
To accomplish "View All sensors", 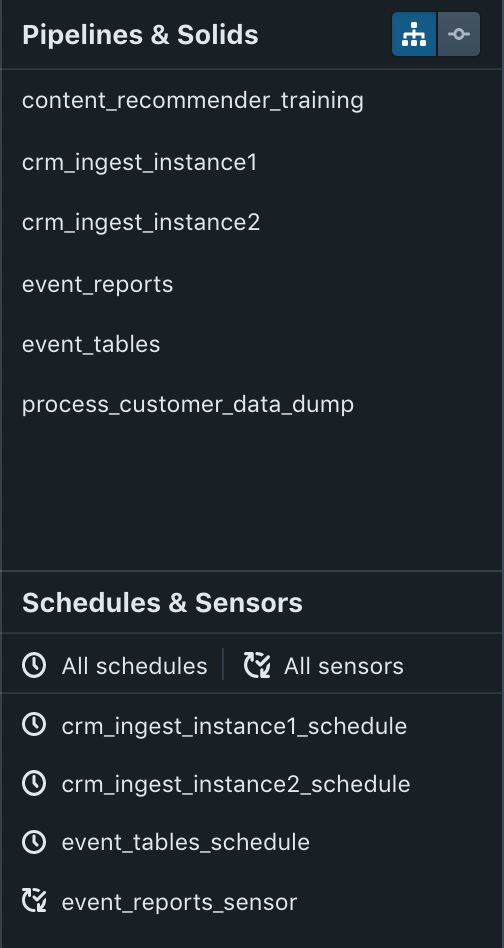I will pos(344,666).
